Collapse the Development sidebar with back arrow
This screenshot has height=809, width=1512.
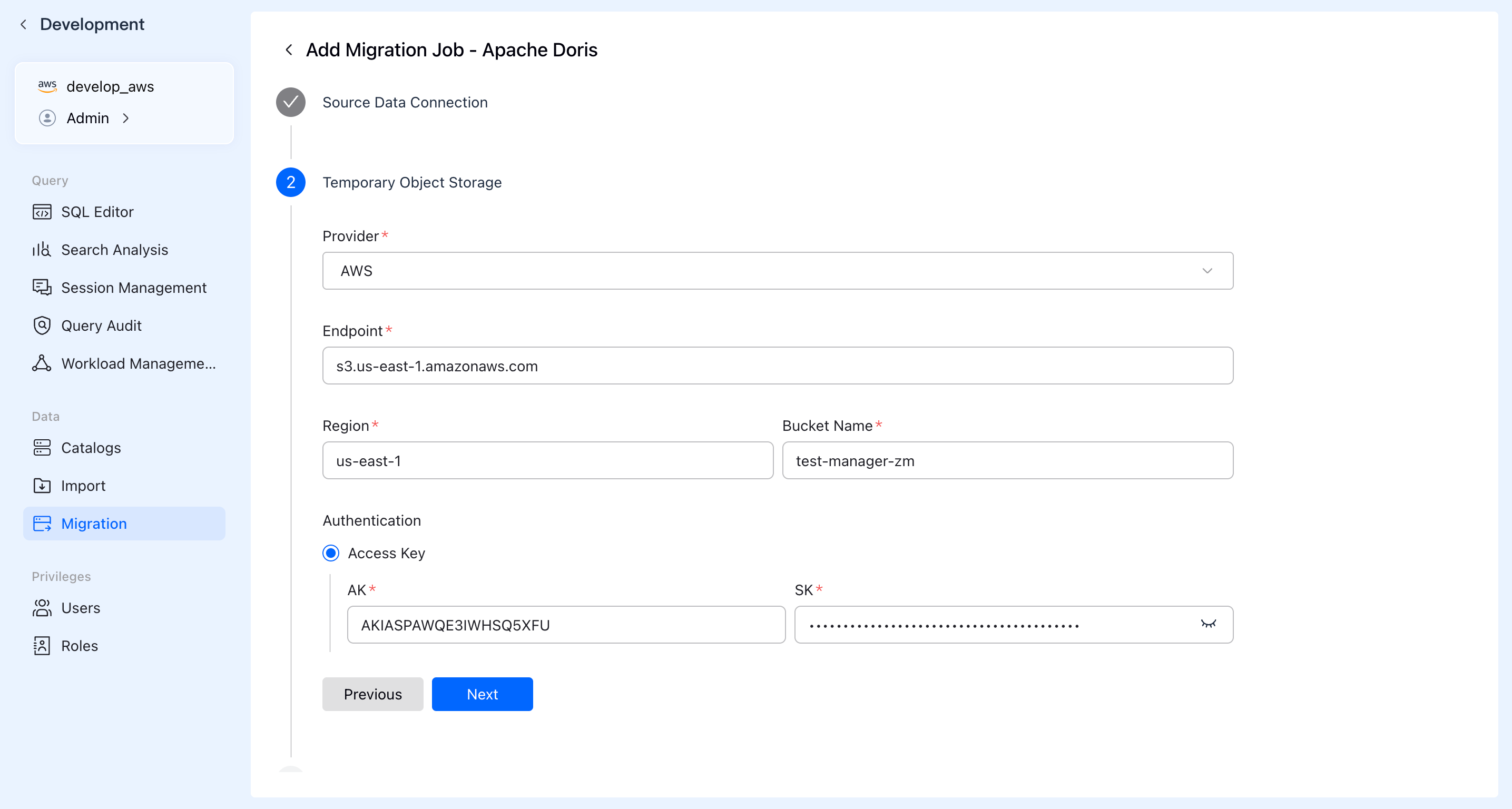click(x=23, y=24)
